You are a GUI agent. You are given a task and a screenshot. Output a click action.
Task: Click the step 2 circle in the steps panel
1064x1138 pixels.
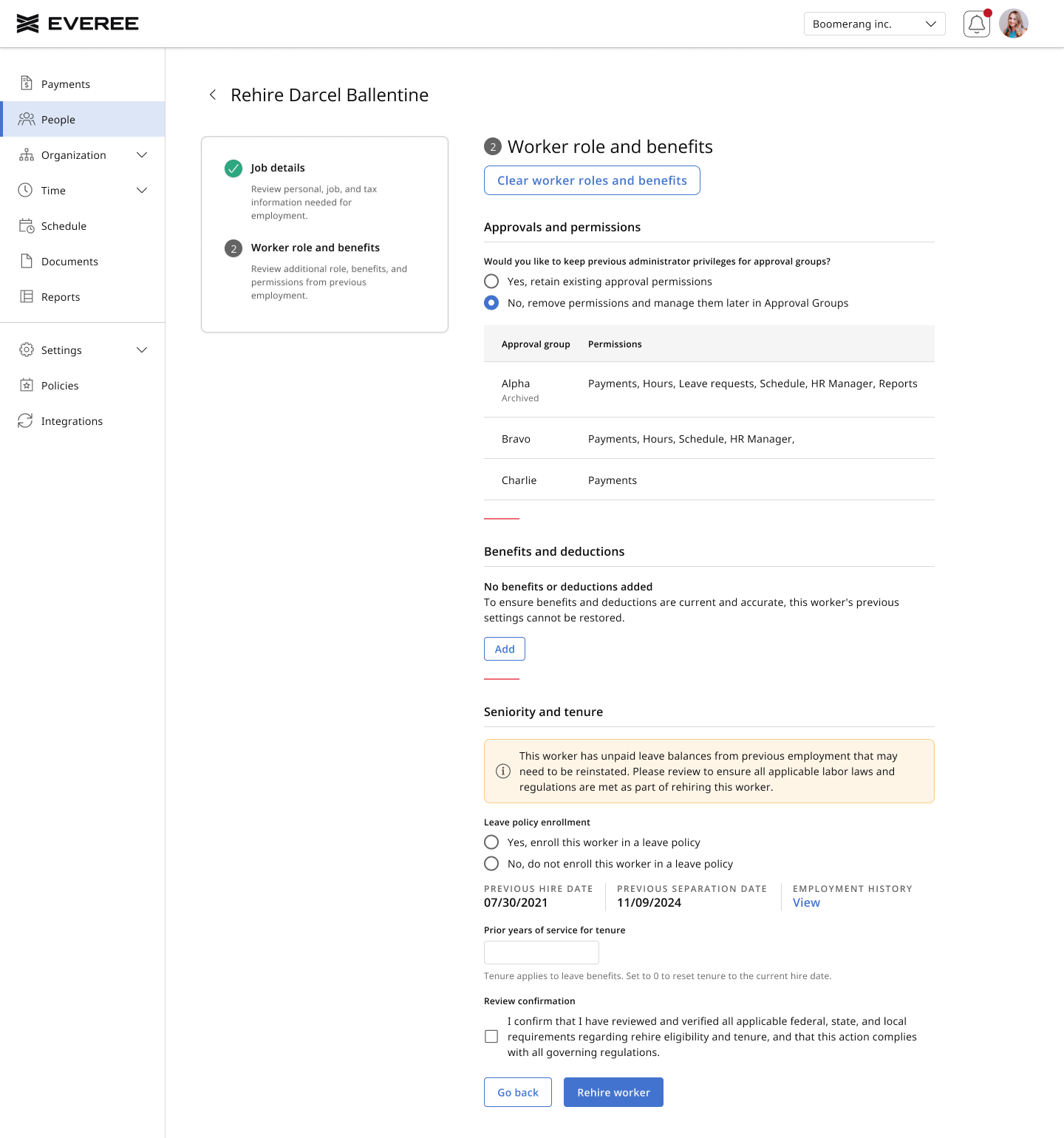pos(233,248)
